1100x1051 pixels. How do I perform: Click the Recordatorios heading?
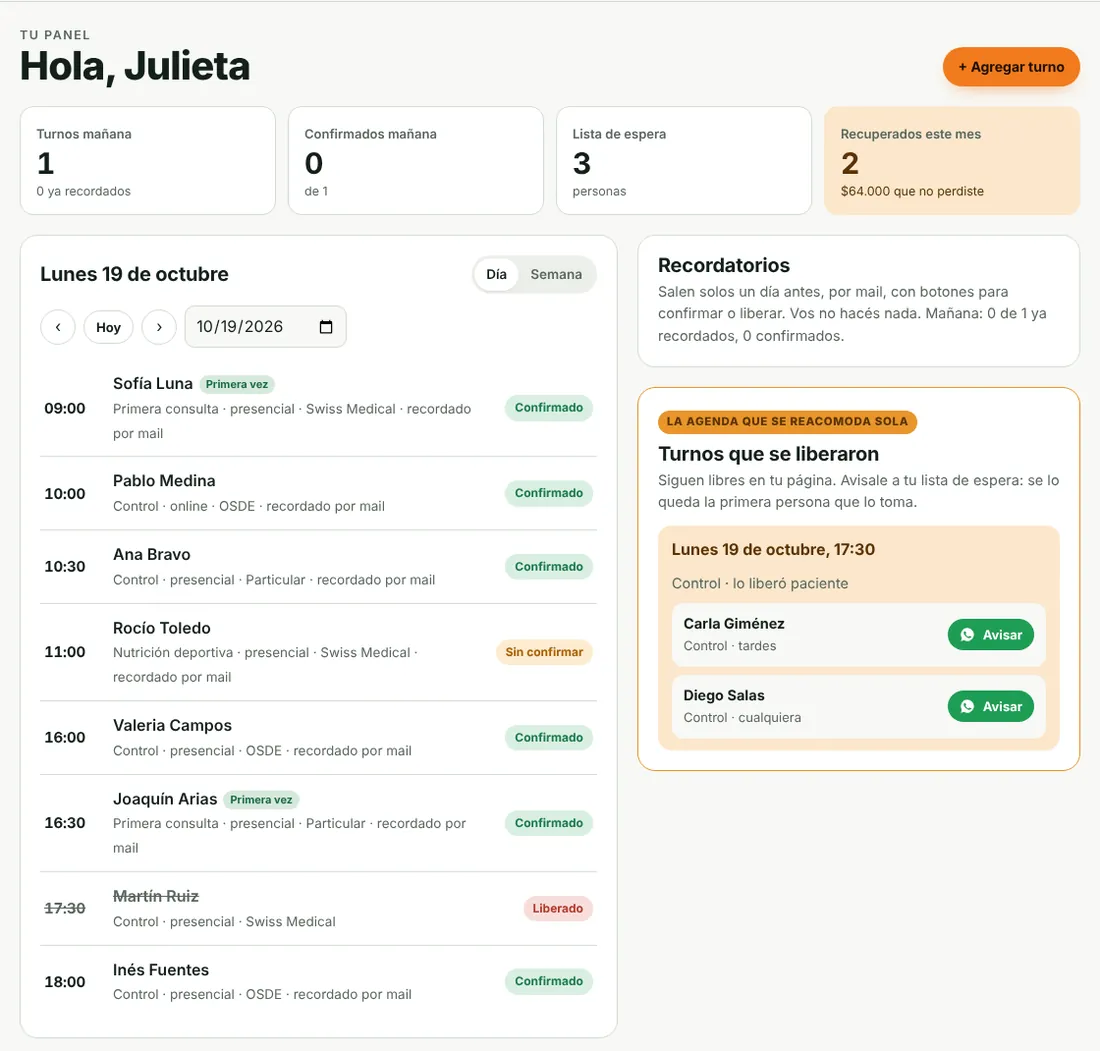(x=724, y=265)
